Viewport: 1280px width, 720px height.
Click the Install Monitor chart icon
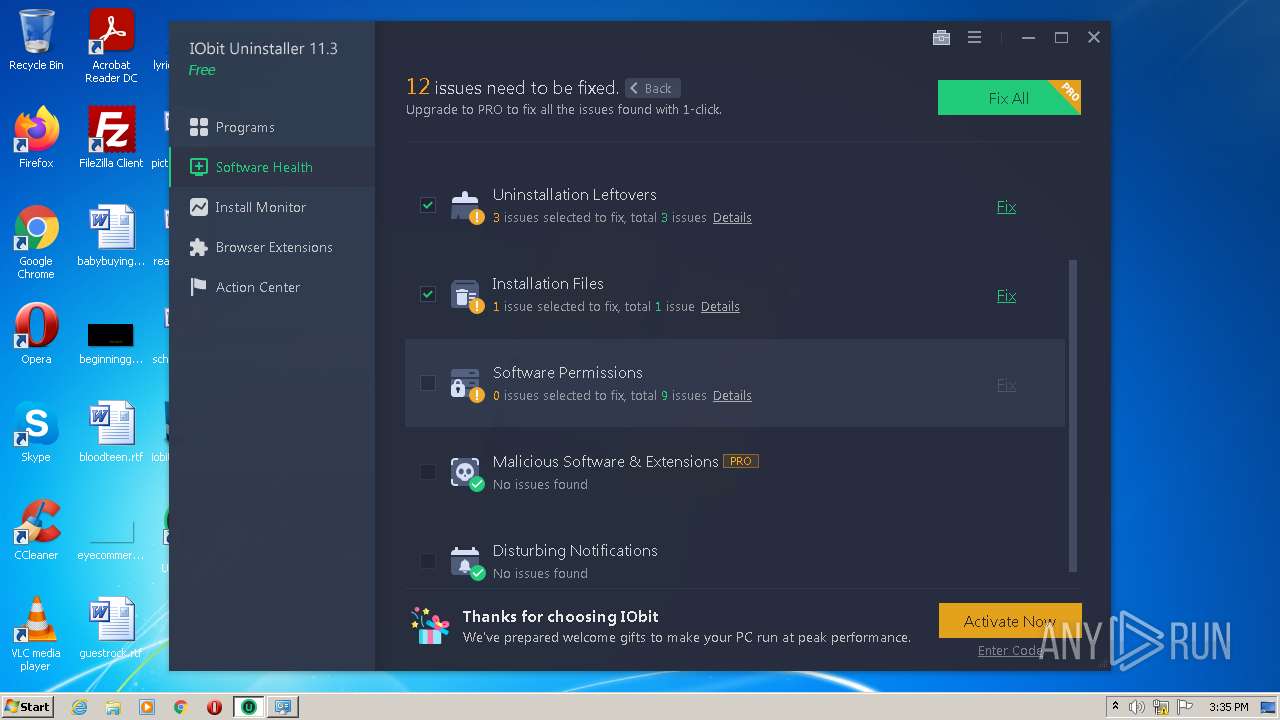tap(199, 207)
